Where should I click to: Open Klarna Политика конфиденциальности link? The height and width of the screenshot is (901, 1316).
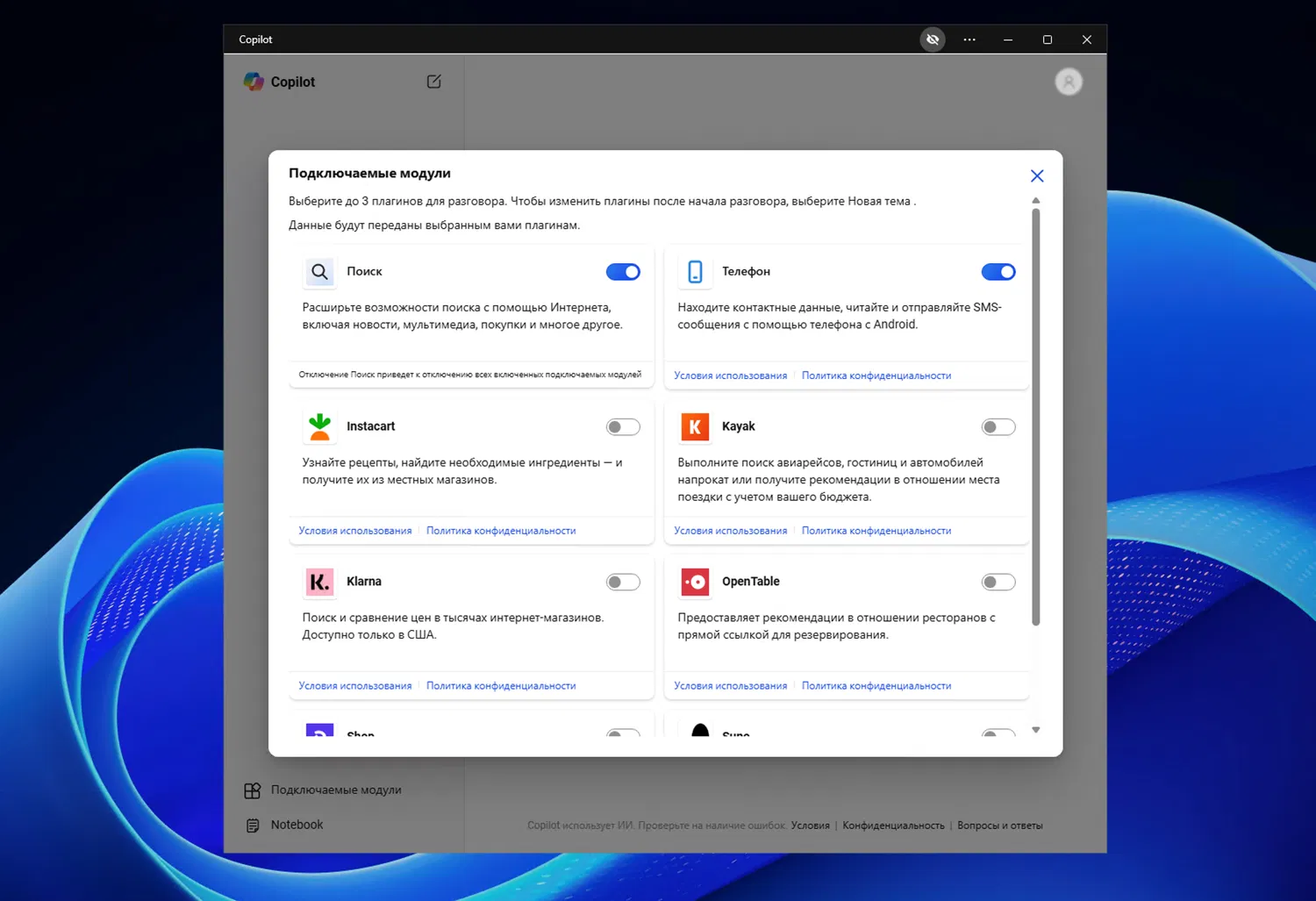tap(501, 686)
